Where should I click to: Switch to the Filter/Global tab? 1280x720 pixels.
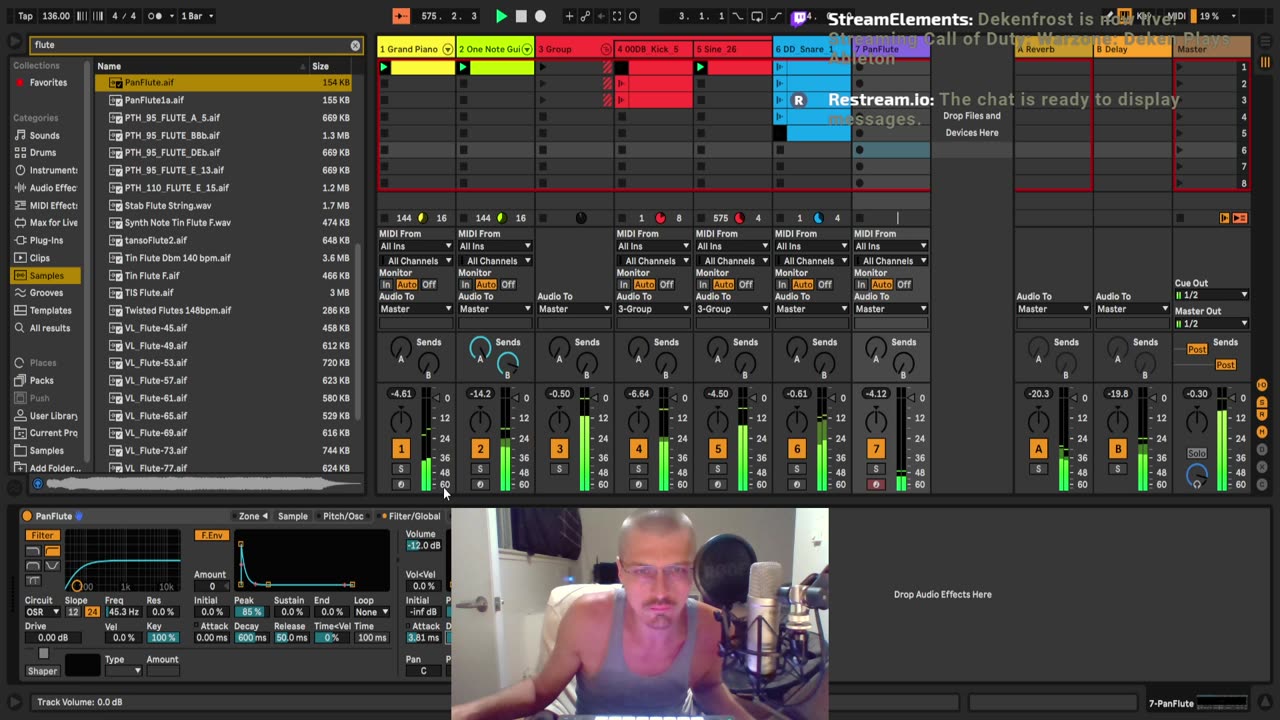414,516
